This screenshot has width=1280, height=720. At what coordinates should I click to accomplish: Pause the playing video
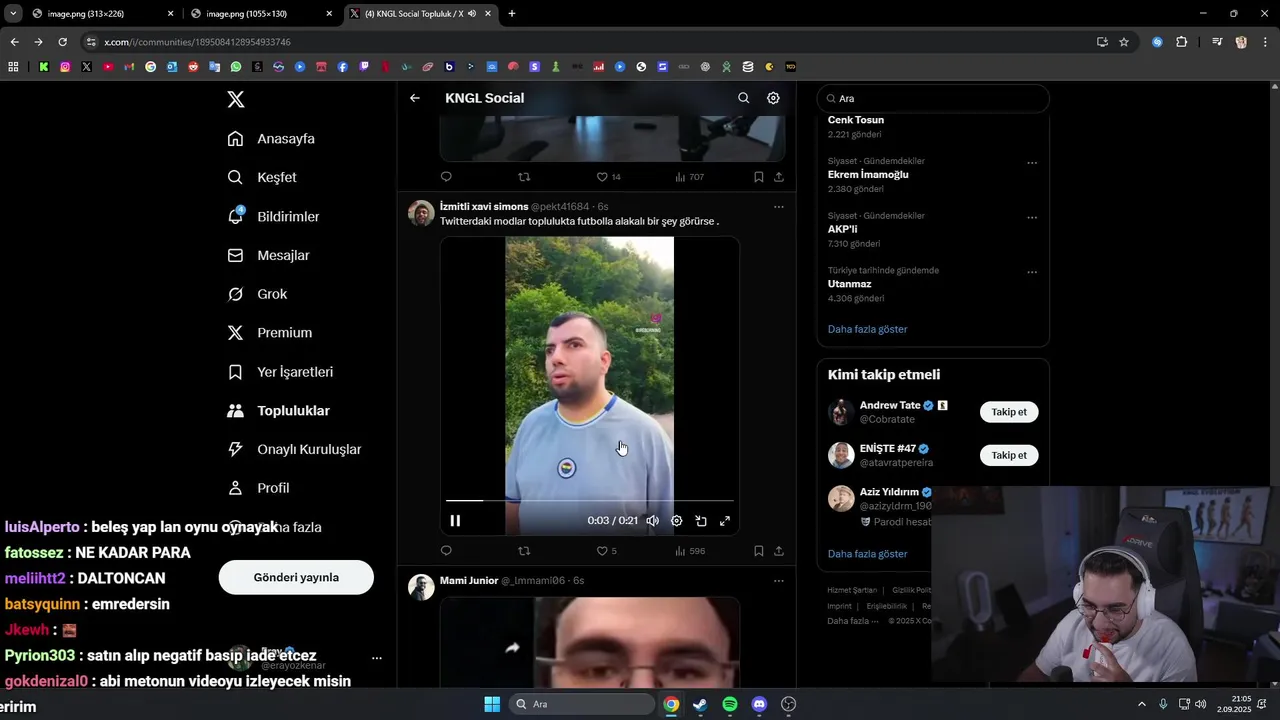tap(455, 520)
